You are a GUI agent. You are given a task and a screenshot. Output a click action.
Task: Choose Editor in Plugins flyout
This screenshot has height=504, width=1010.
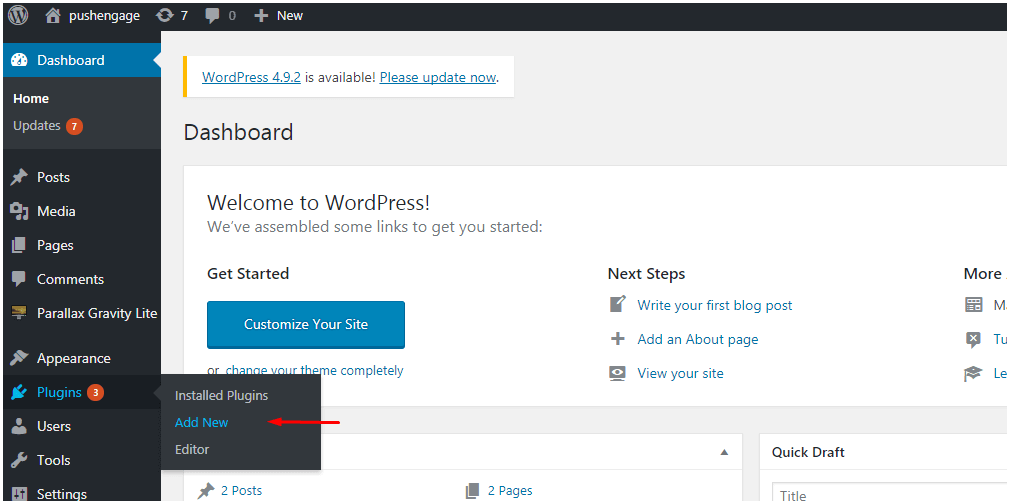(x=192, y=449)
